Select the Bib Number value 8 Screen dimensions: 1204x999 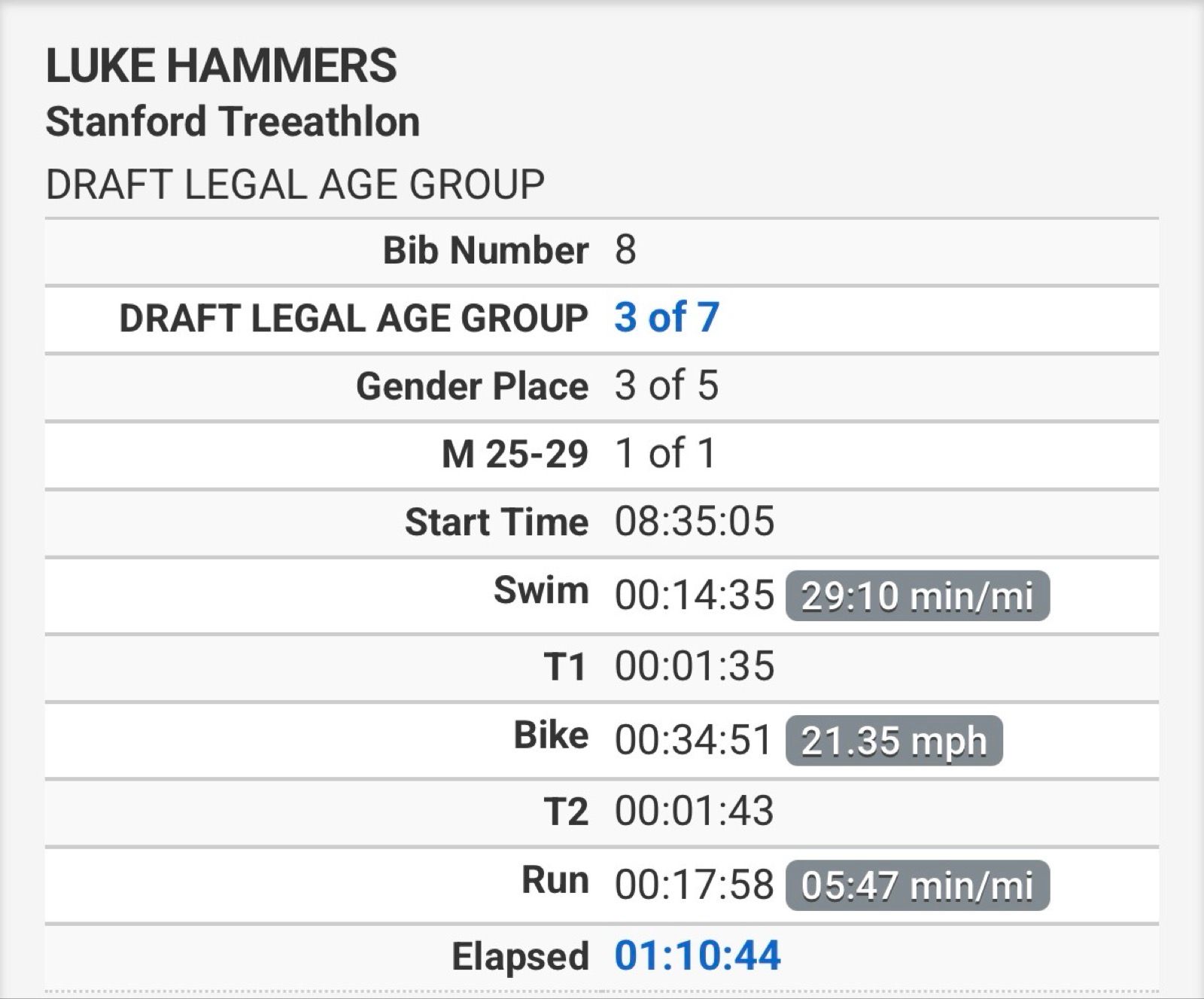click(x=625, y=250)
